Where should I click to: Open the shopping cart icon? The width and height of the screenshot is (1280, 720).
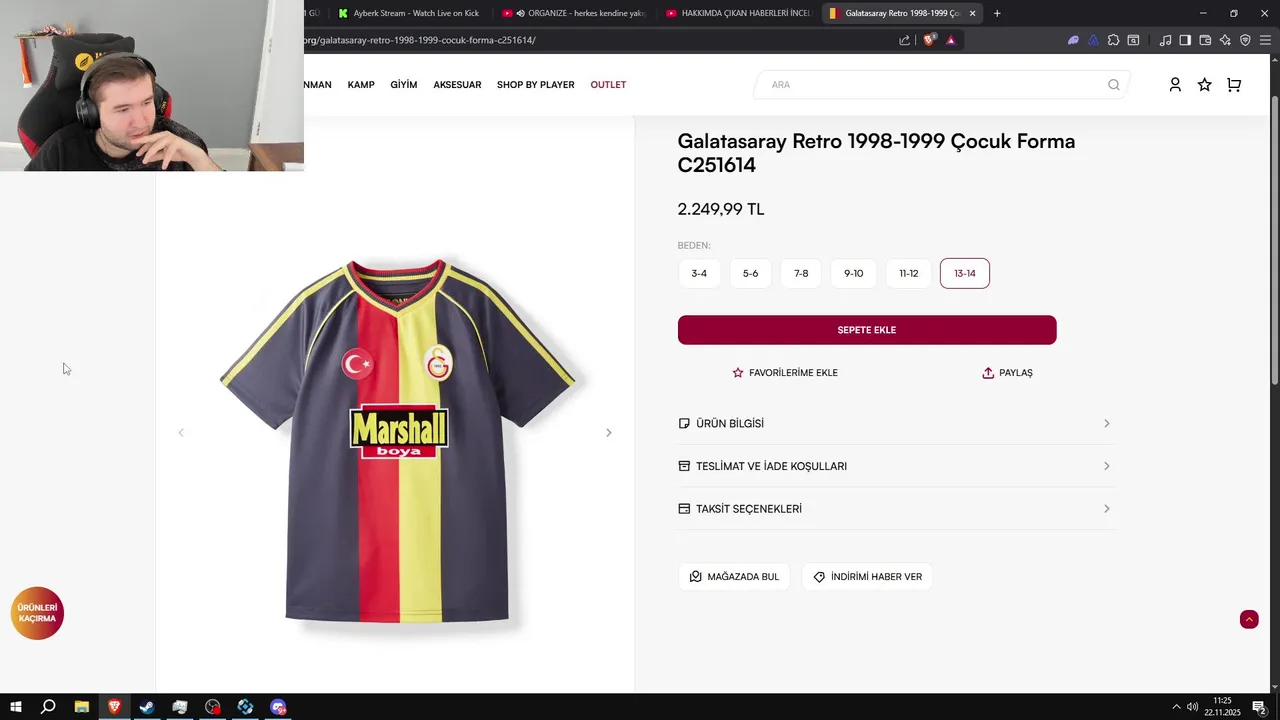(x=1234, y=85)
